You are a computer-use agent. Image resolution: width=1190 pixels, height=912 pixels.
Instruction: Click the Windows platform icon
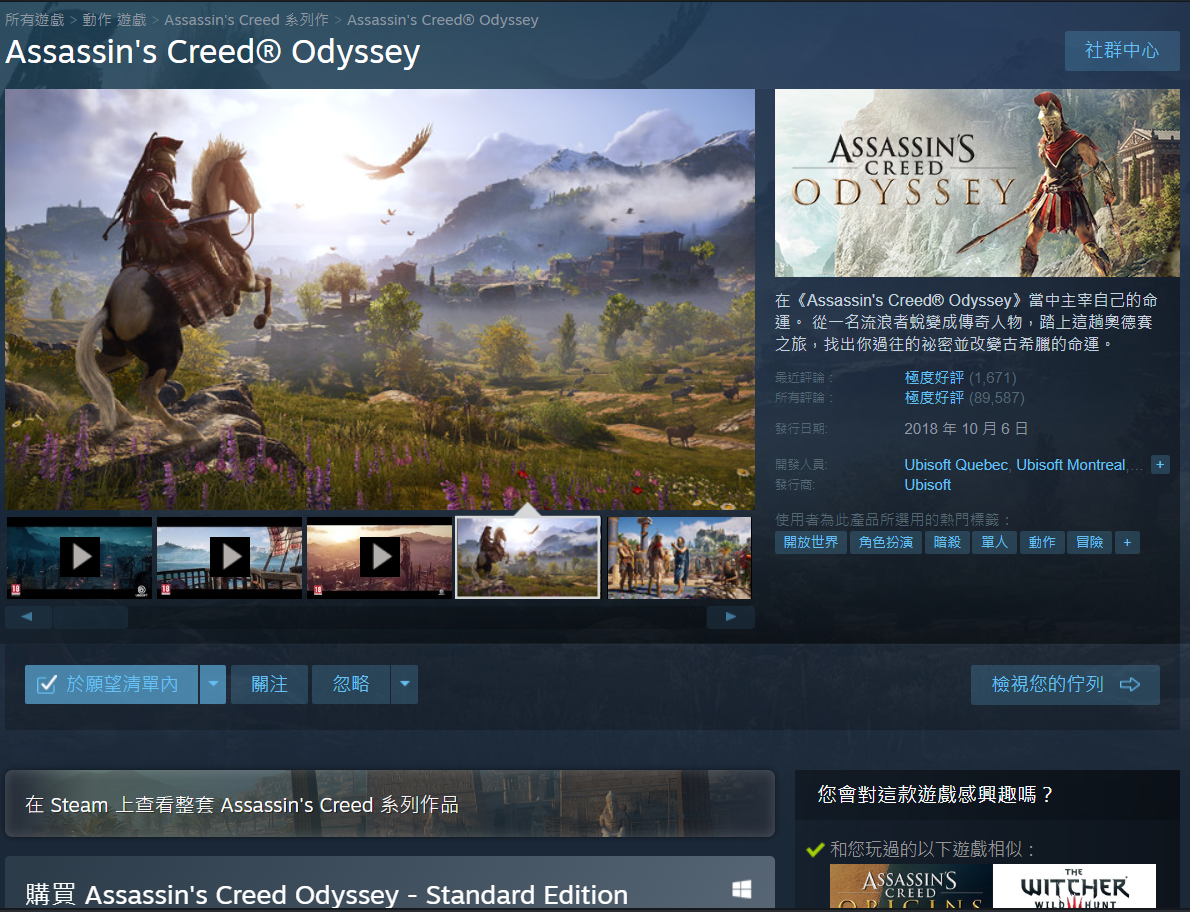pos(741,889)
